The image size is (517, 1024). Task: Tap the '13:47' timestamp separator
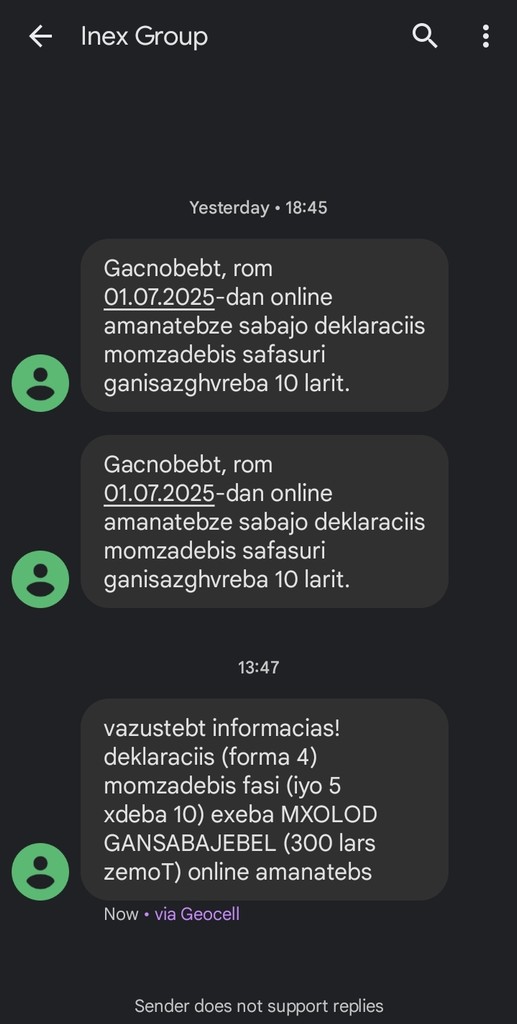tap(258, 667)
